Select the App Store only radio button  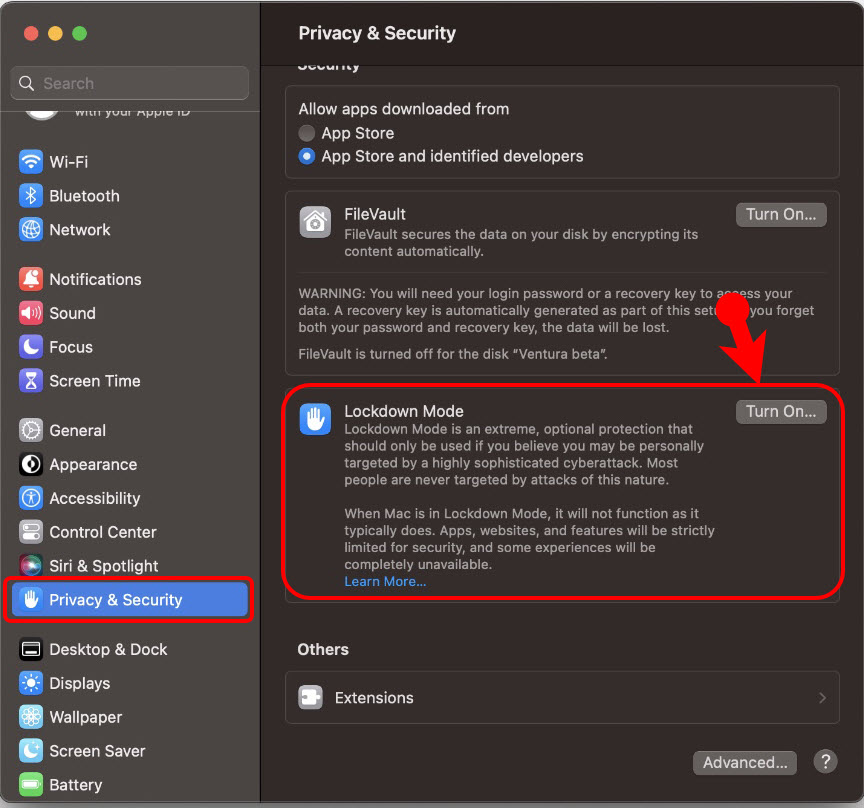click(307, 132)
